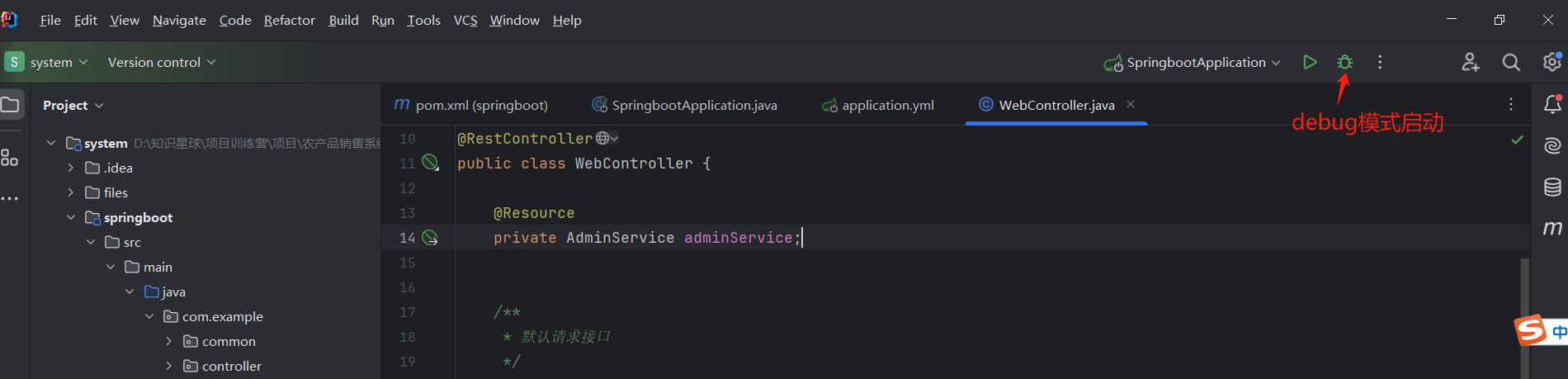Image resolution: width=1568 pixels, height=379 pixels.
Task: Open the Code menu
Action: coord(235,20)
